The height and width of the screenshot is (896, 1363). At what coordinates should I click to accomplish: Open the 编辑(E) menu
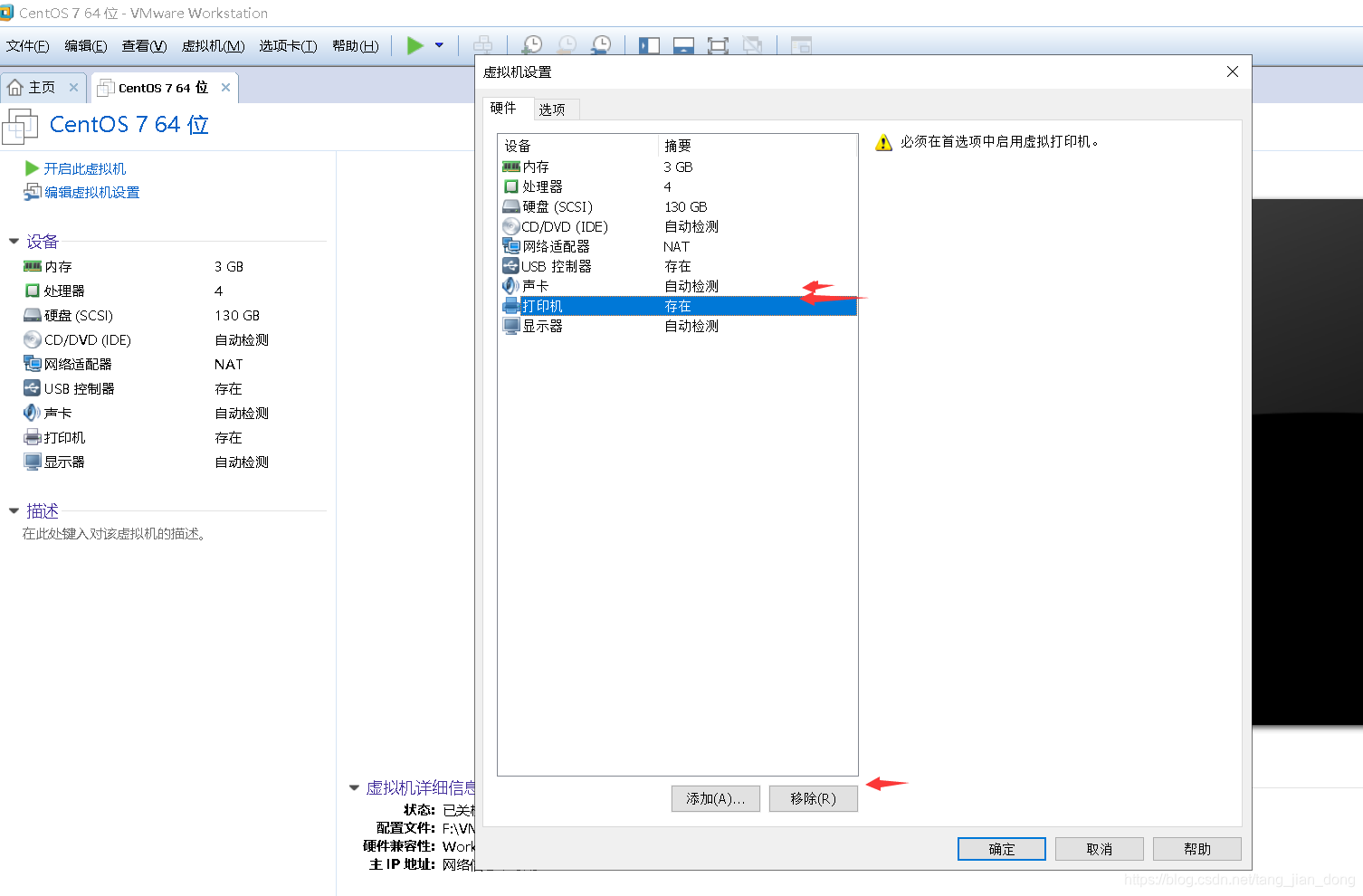86,46
